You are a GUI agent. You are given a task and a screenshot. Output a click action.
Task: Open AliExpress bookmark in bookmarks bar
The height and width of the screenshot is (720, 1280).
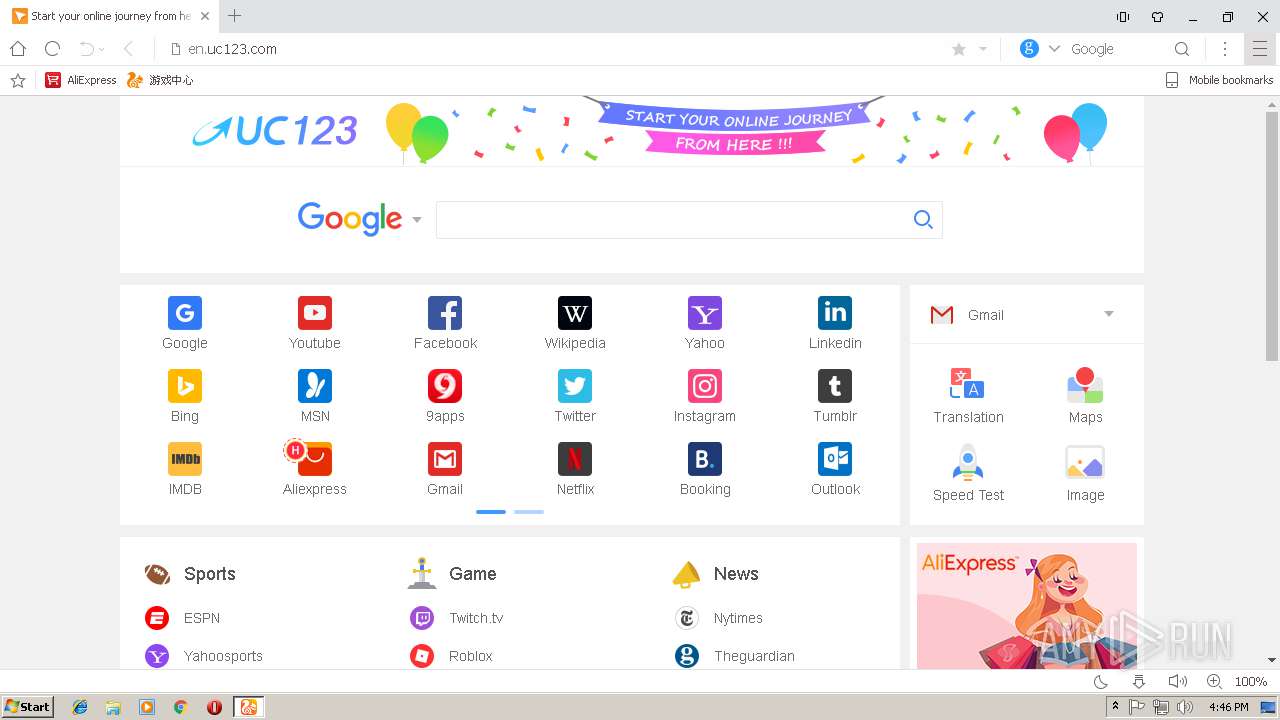[x=81, y=80]
